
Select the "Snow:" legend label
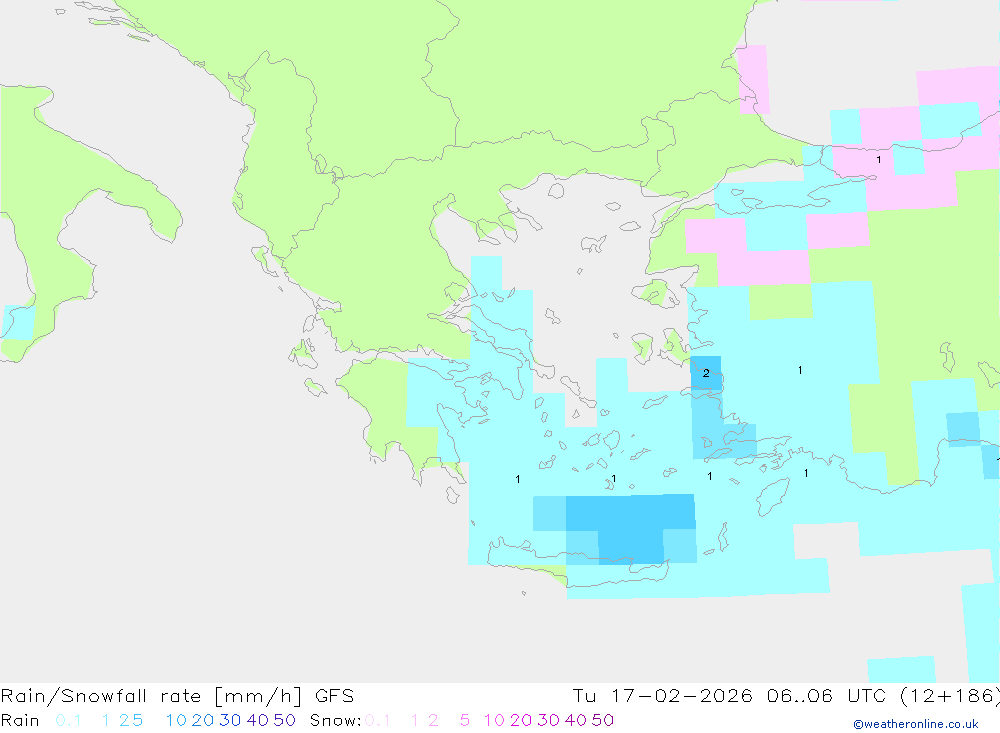[x=335, y=720]
